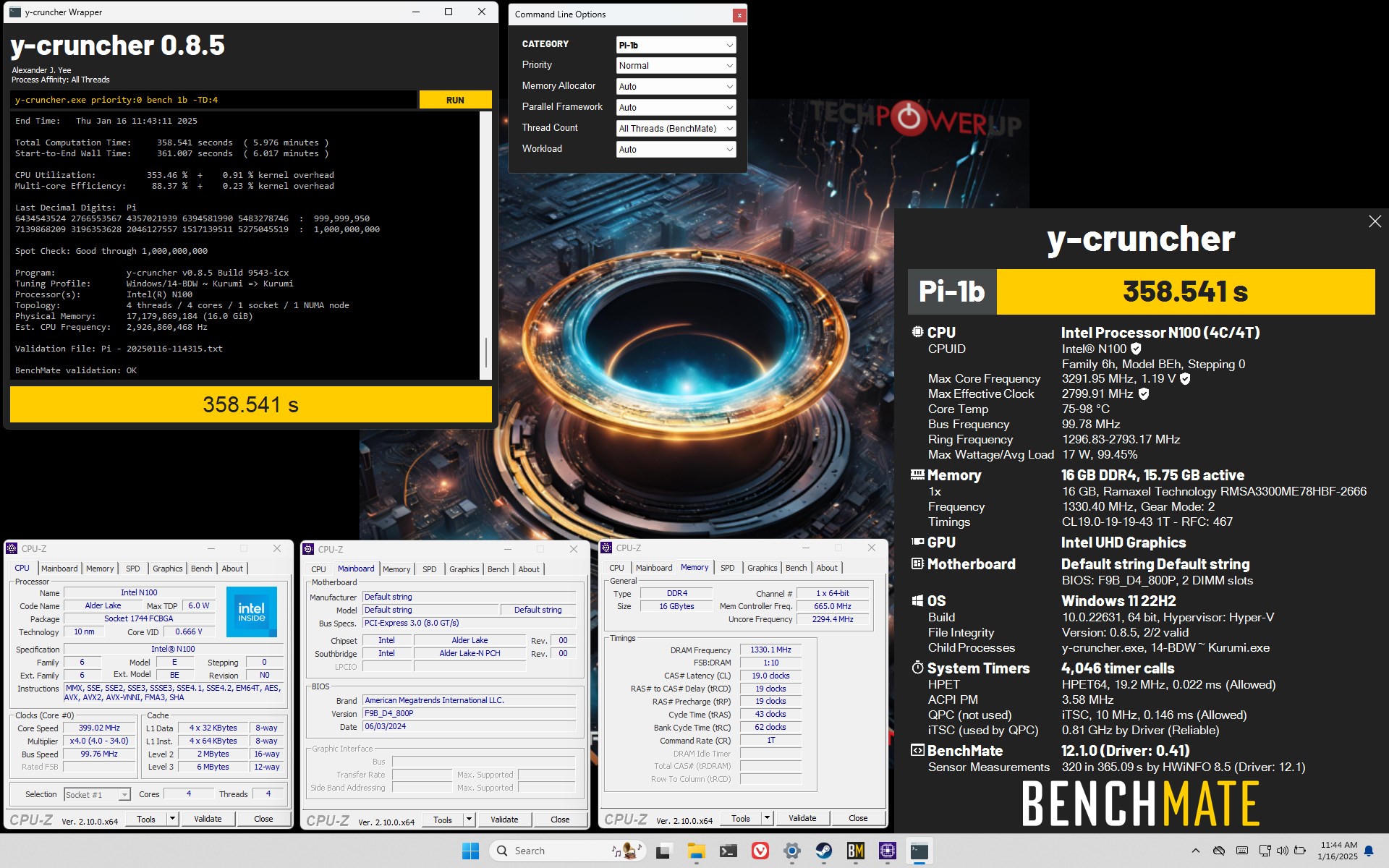Image resolution: width=1389 pixels, height=868 pixels.
Task: Open File Explorer from taskbar
Action: 696,851
